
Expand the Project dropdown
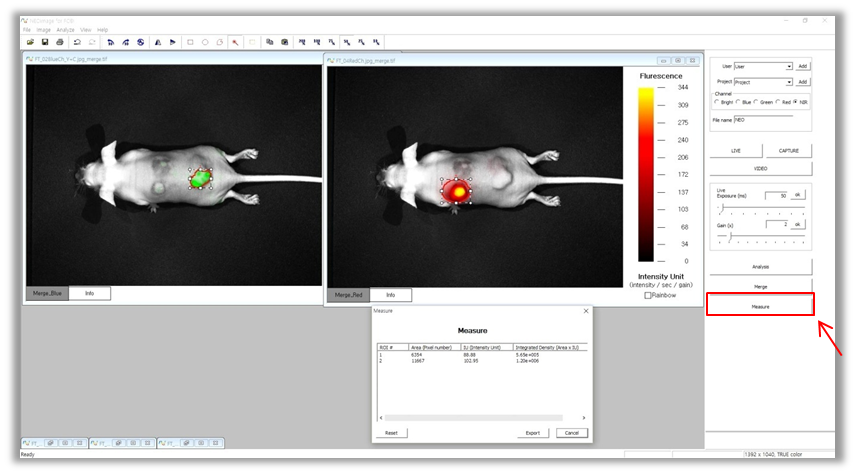pyautogui.click(x=788, y=82)
